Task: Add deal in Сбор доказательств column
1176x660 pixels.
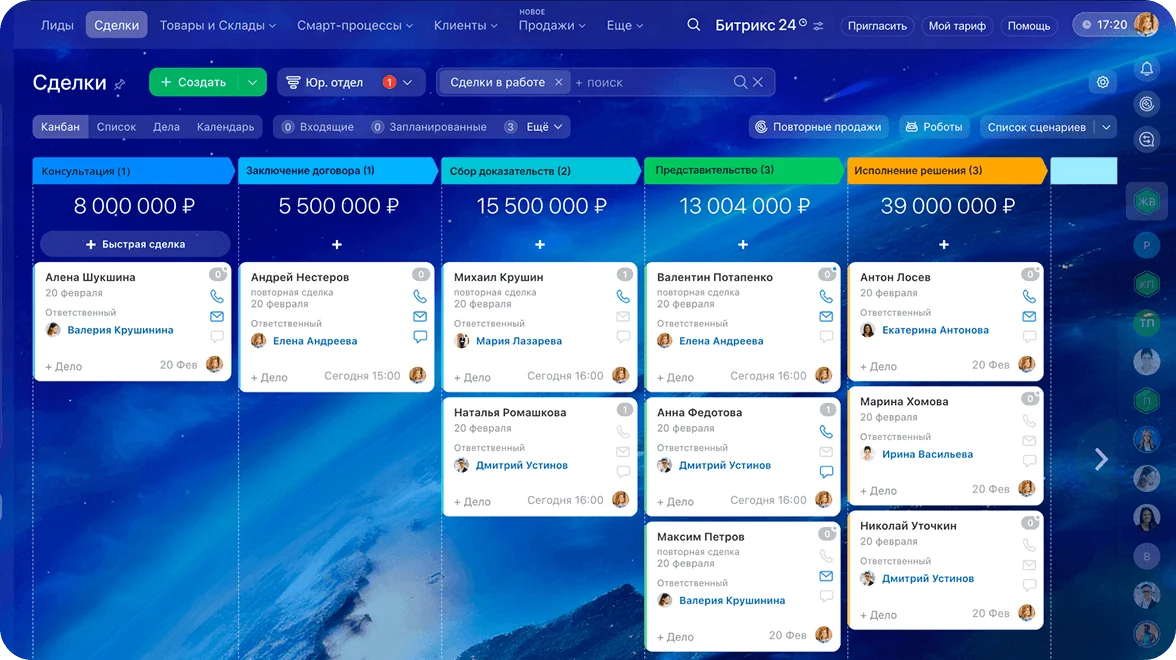Action: click(x=539, y=244)
